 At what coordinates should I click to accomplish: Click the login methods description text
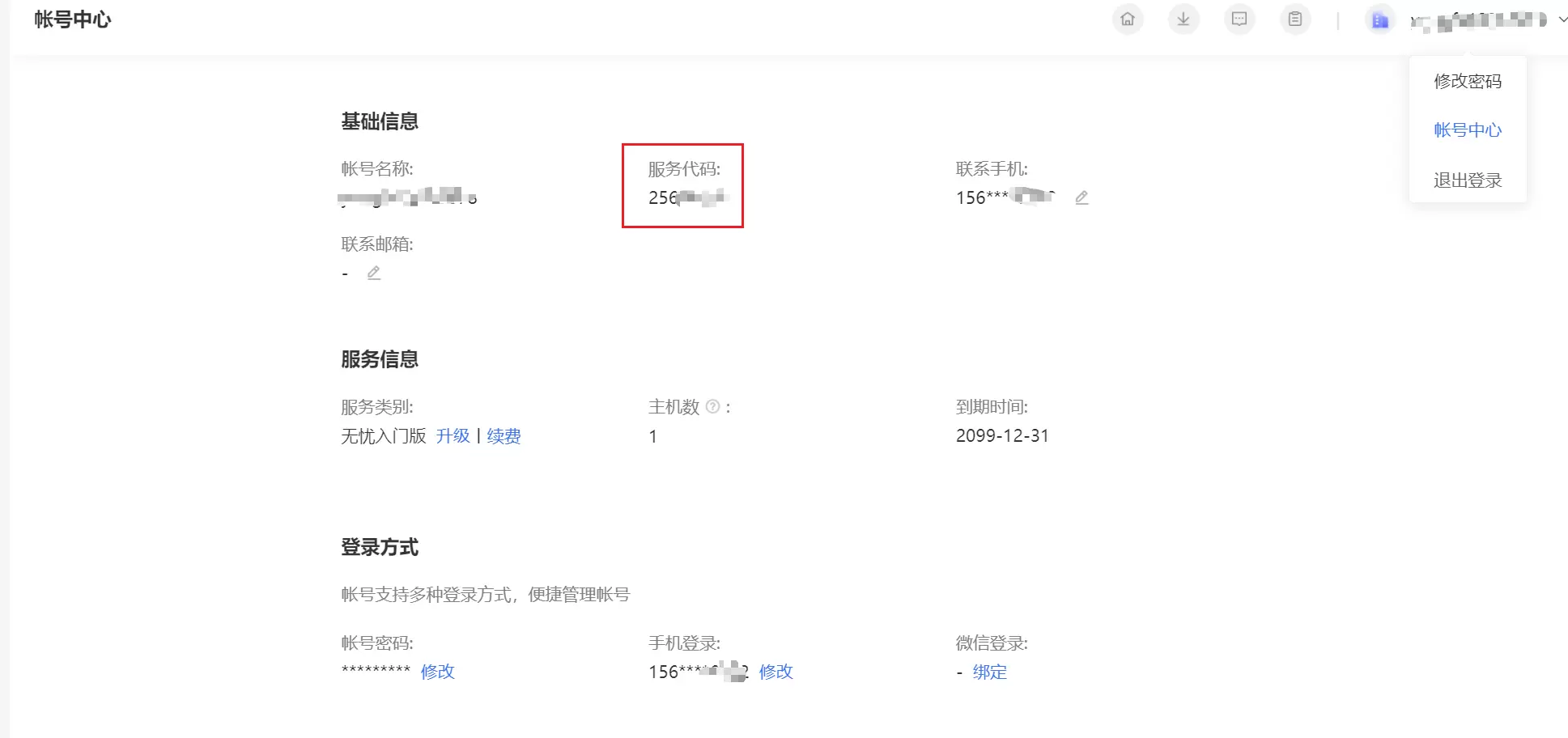click(x=486, y=595)
